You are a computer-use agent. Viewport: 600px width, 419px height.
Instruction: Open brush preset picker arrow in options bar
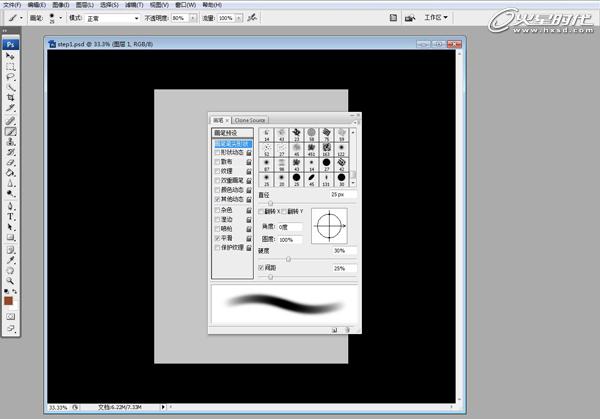point(60,18)
